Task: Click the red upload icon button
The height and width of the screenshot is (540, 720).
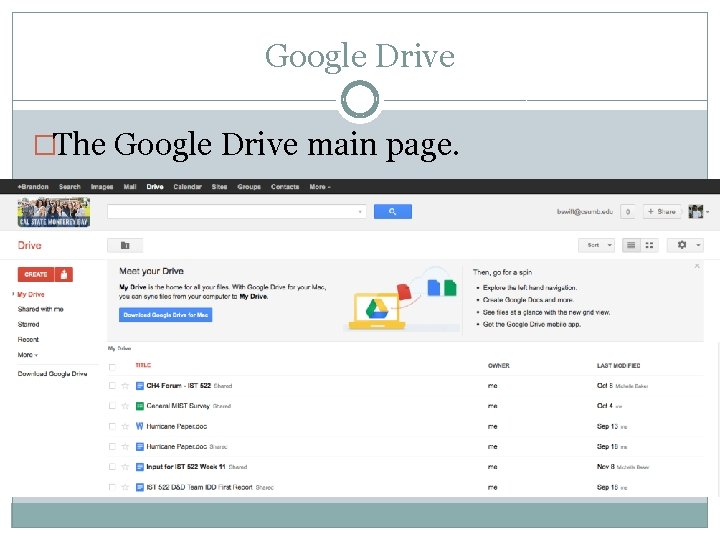Action: coord(64,275)
